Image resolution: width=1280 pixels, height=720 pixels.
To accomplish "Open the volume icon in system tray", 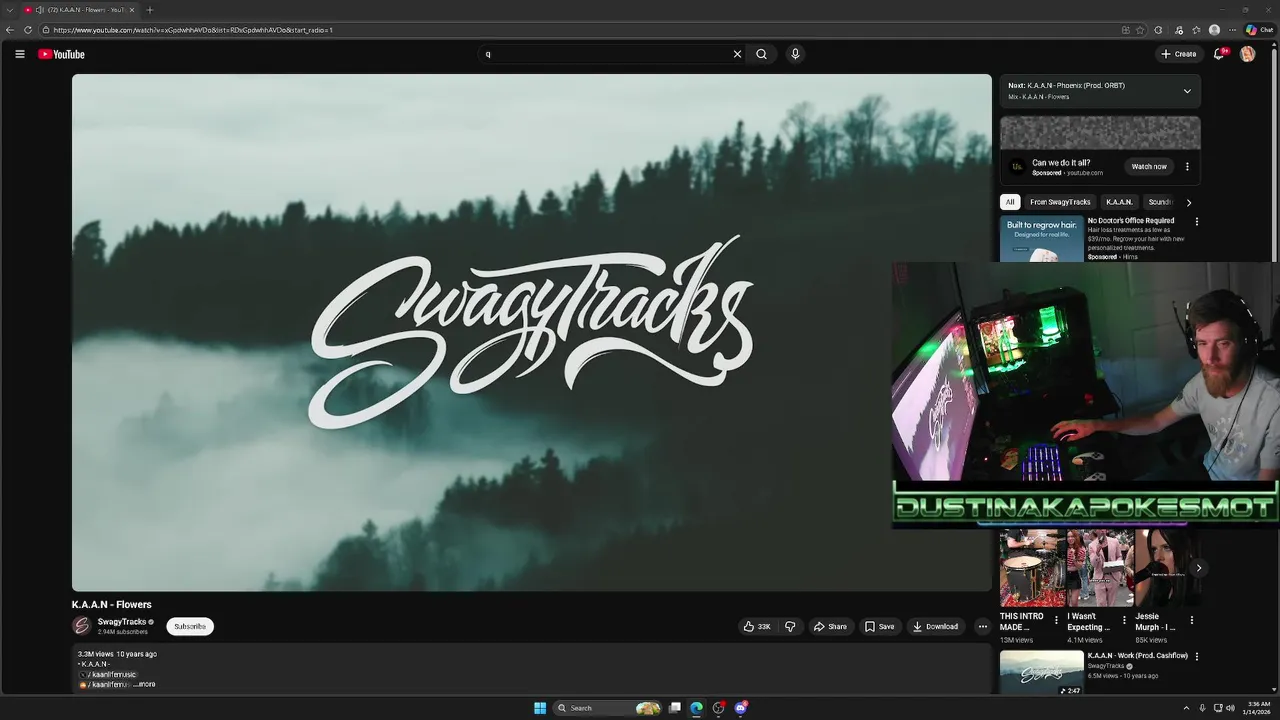I will coord(1230,708).
